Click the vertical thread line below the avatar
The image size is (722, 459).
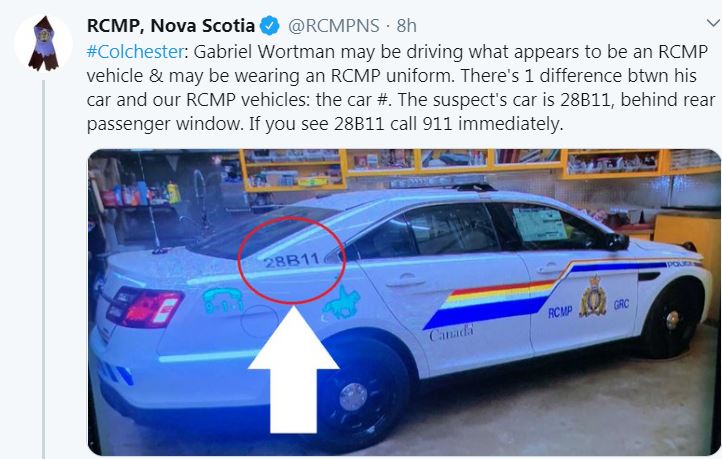pyautogui.click(x=44, y=269)
